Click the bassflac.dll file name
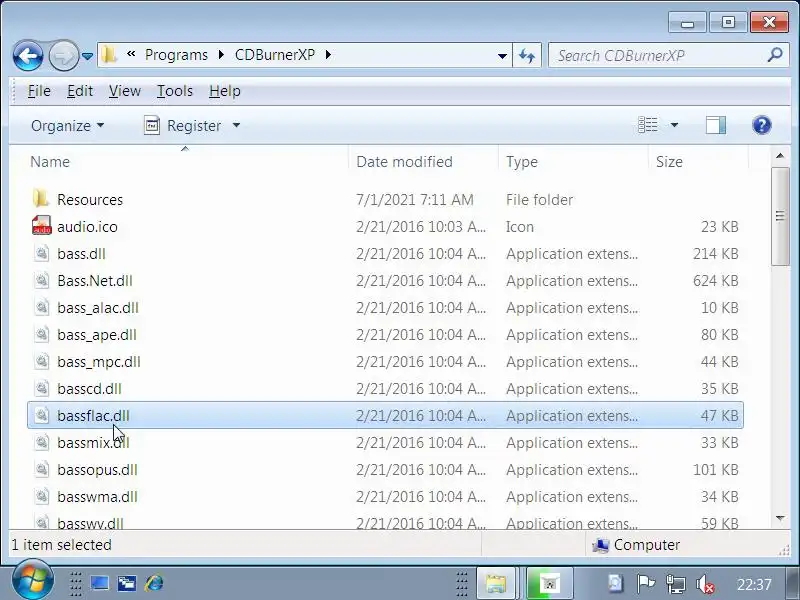This screenshot has height=600, width=800. (x=93, y=415)
